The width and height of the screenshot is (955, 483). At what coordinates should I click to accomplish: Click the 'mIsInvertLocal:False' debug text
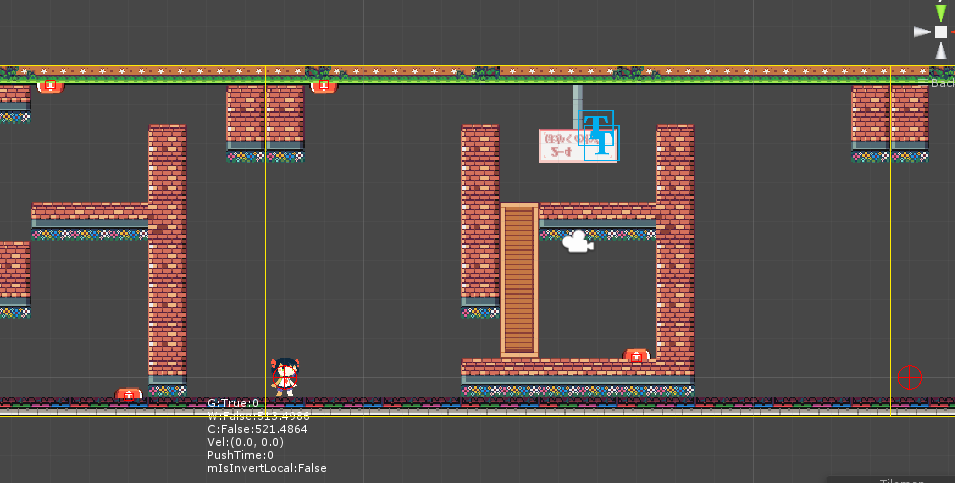pos(267,468)
